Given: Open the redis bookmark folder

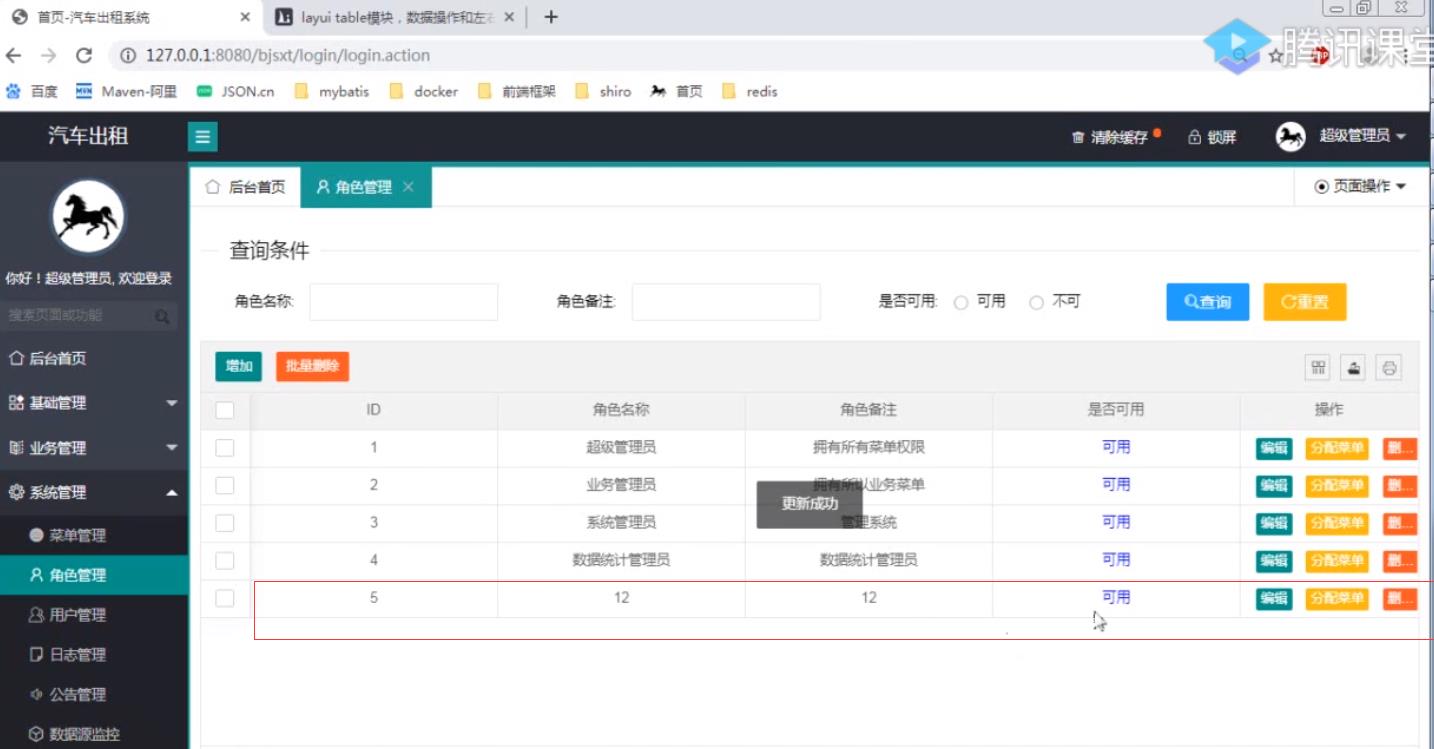Looking at the screenshot, I should click(x=749, y=91).
